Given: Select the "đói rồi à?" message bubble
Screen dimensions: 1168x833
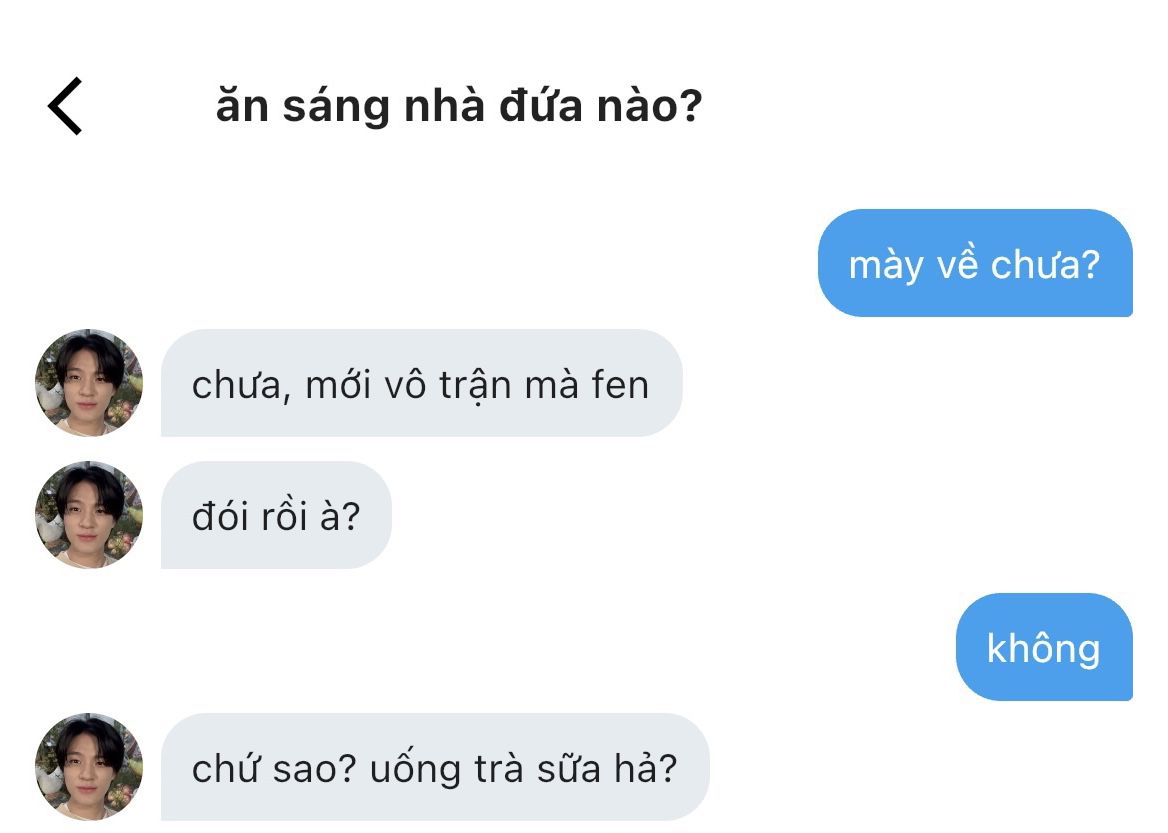Looking at the screenshot, I should tap(275, 516).
